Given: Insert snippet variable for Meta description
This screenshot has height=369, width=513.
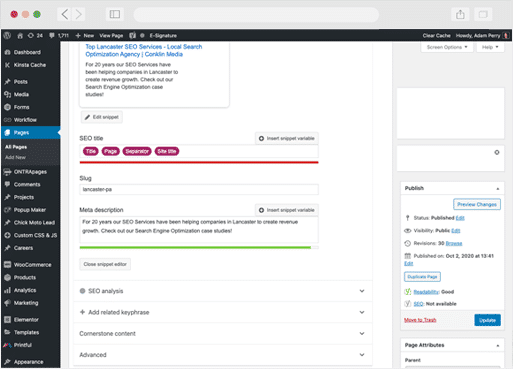Looking at the screenshot, I should tap(287, 210).
